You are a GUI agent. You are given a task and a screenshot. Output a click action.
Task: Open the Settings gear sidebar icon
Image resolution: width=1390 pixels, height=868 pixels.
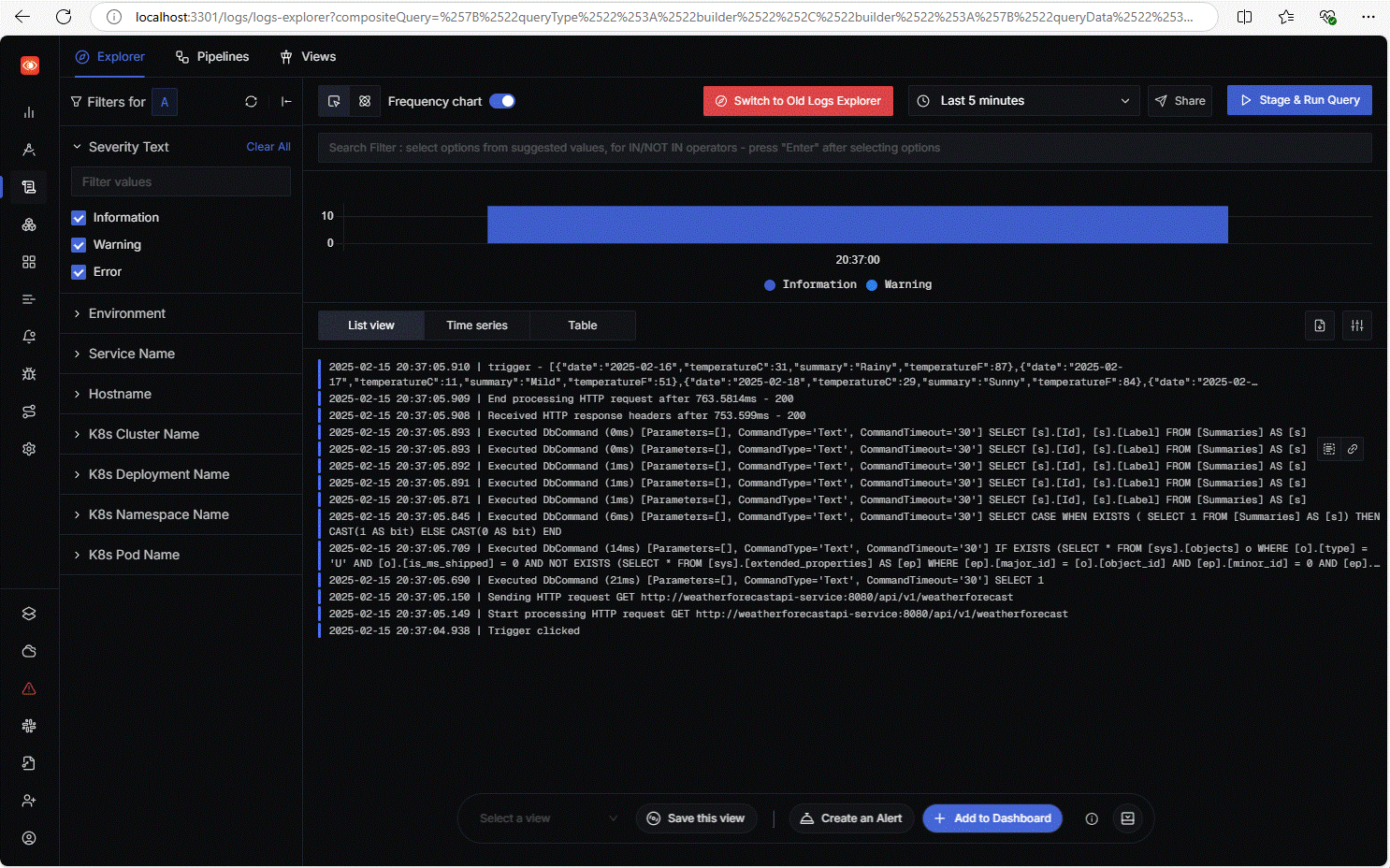point(29,449)
